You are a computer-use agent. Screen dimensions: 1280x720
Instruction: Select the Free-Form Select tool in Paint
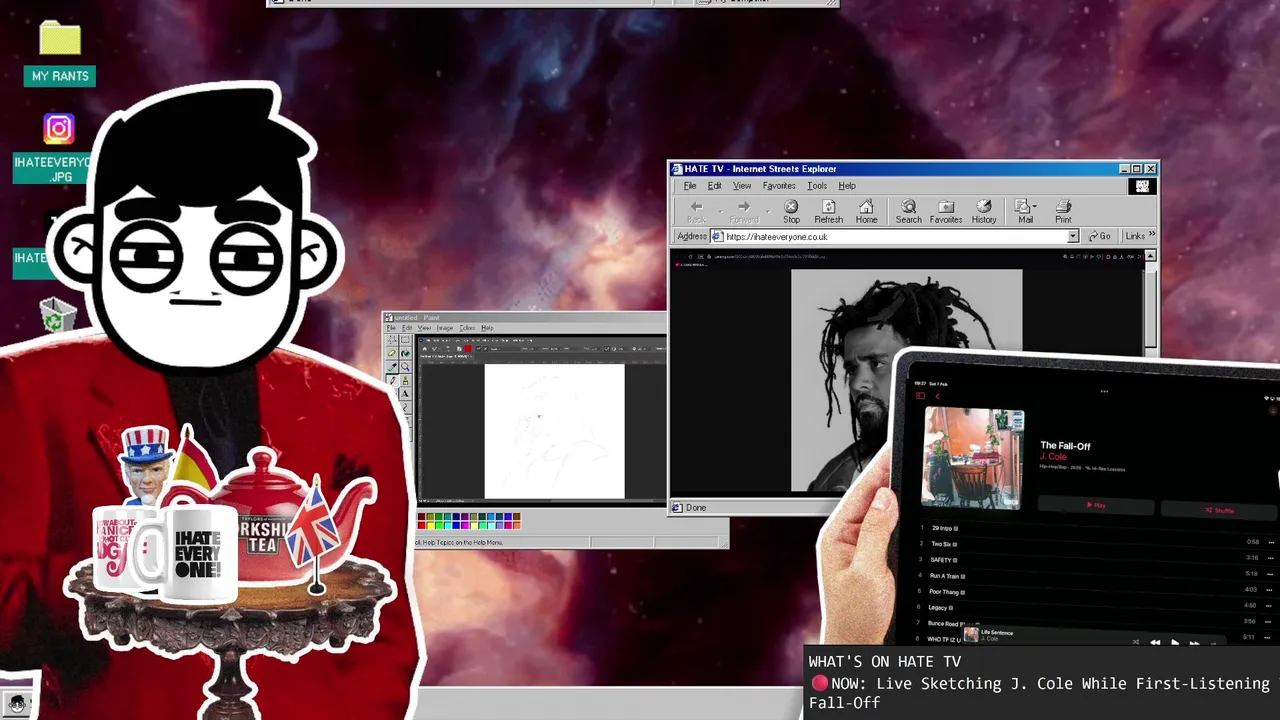coord(392,340)
